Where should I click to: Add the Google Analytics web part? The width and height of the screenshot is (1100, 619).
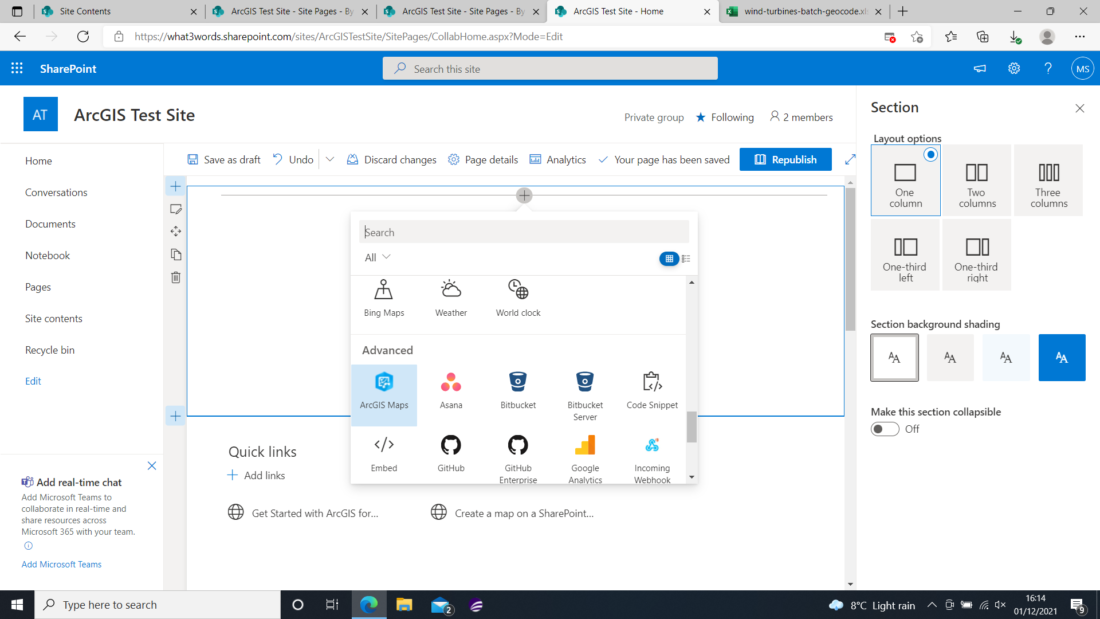[x=585, y=458]
